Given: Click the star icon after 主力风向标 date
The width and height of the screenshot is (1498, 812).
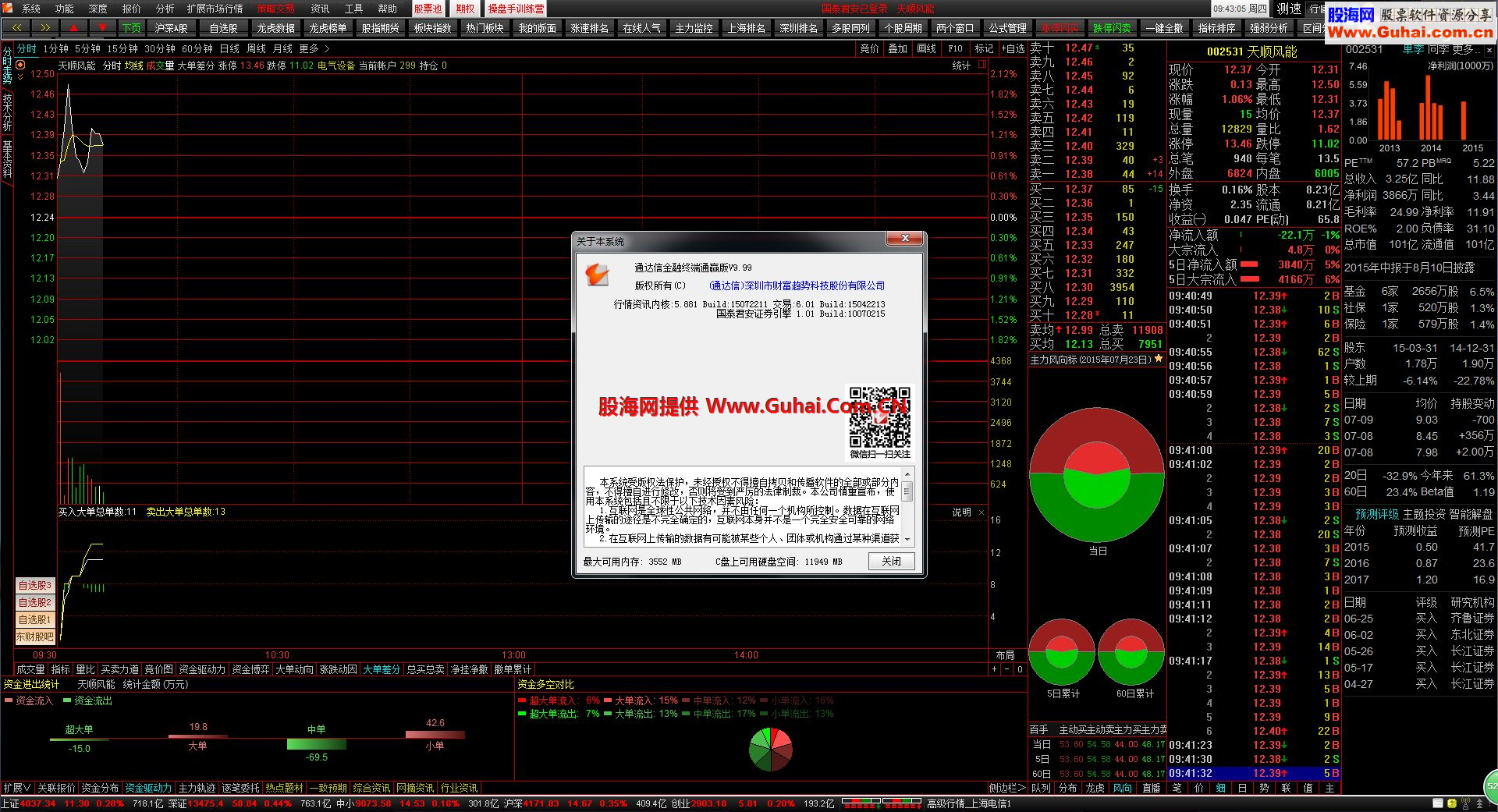Looking at the screenshot, I should [x=1159, y=359].
